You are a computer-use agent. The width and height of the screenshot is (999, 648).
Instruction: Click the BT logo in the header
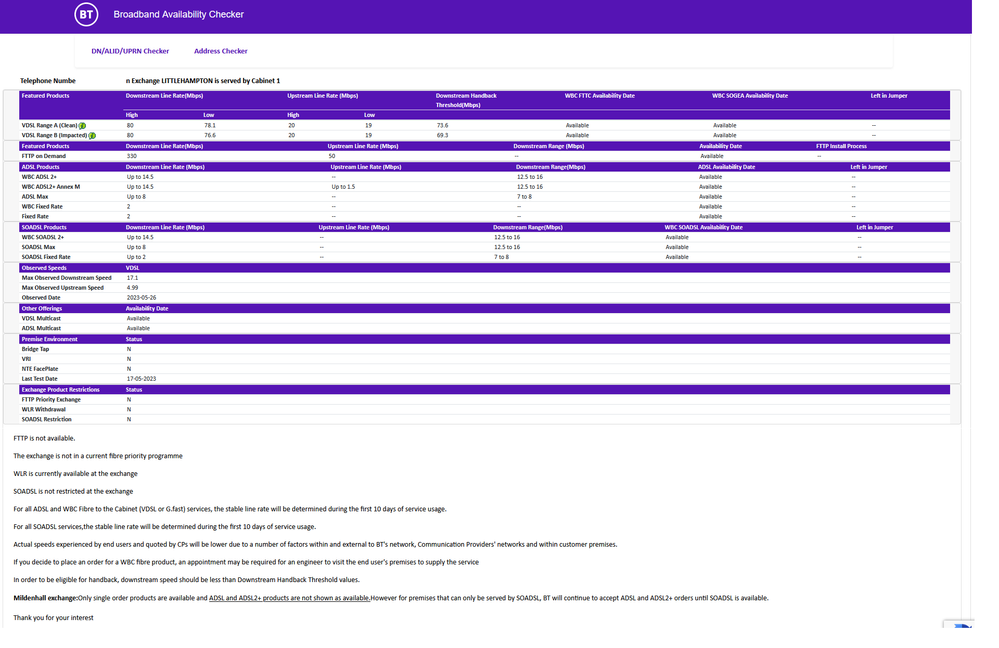[x=87, y=15]
